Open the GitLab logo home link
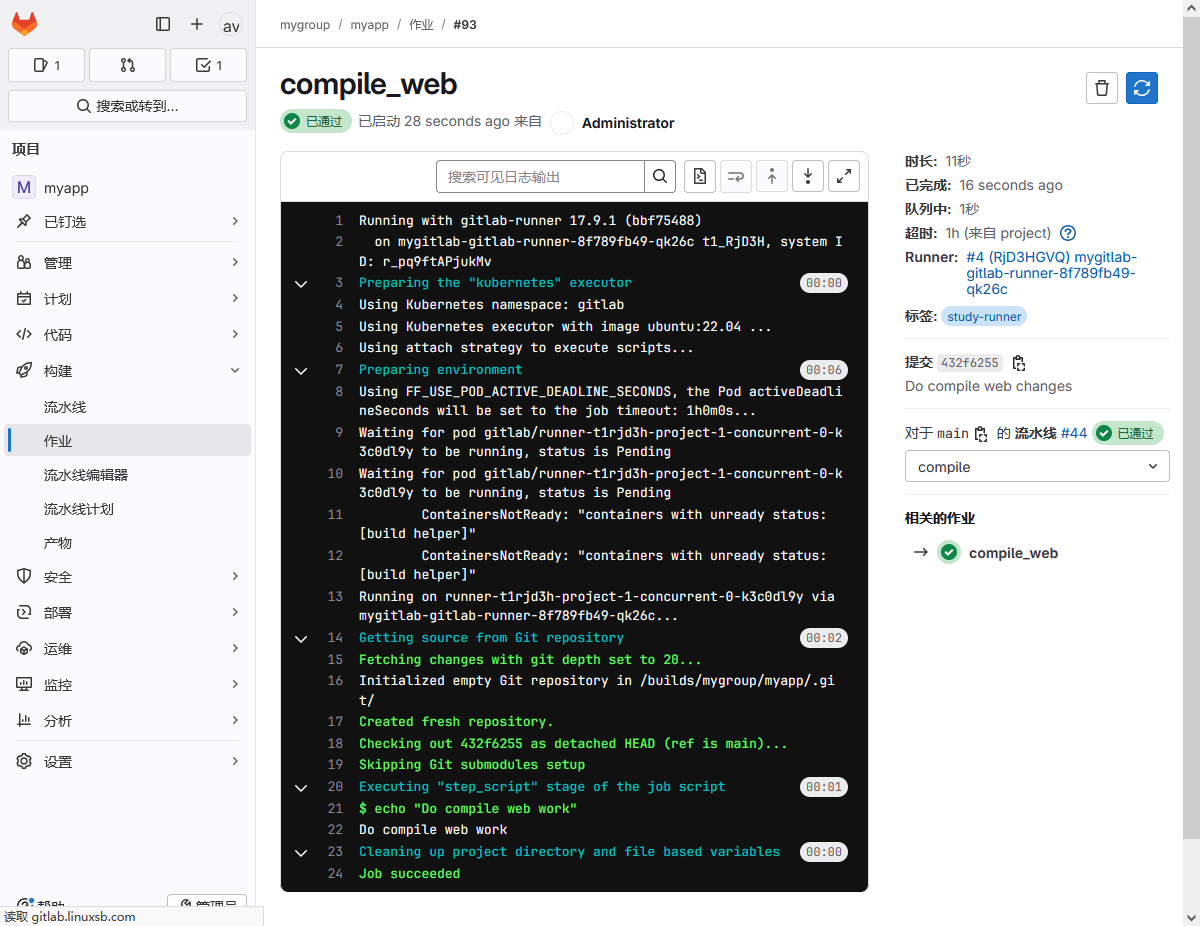Viewport: 1200px width, 926px height. [24, 24]
